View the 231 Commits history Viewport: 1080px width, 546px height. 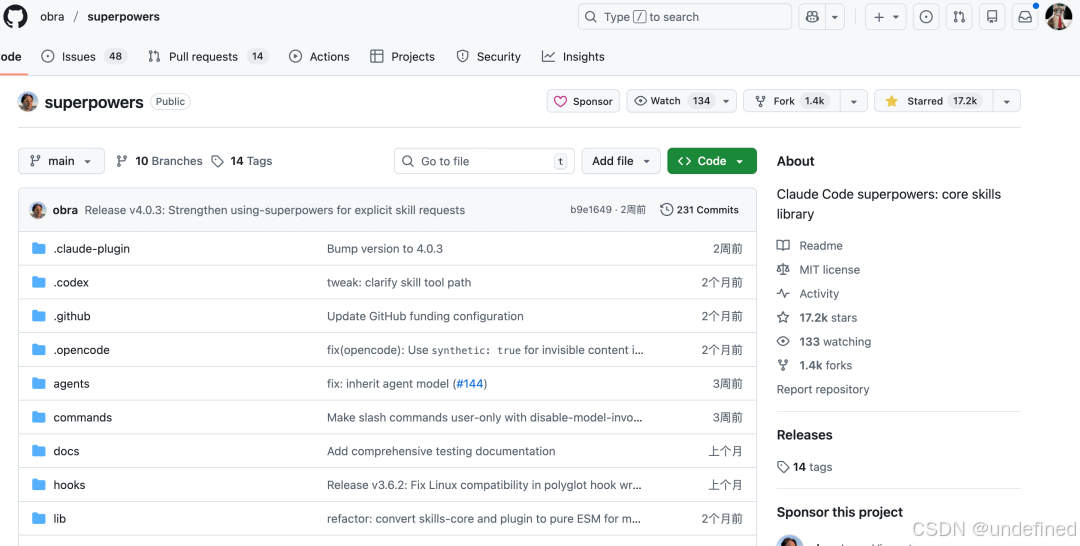coord(699,210)
